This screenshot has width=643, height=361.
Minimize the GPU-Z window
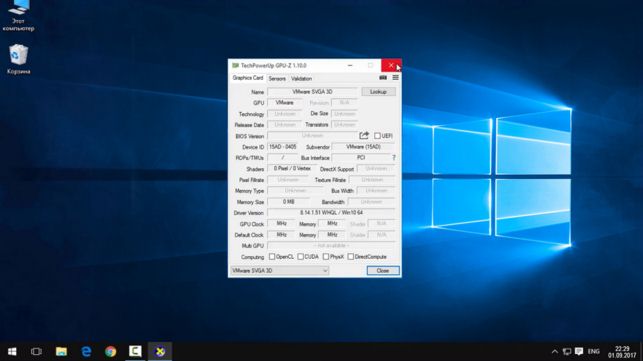tap(350, 65)
